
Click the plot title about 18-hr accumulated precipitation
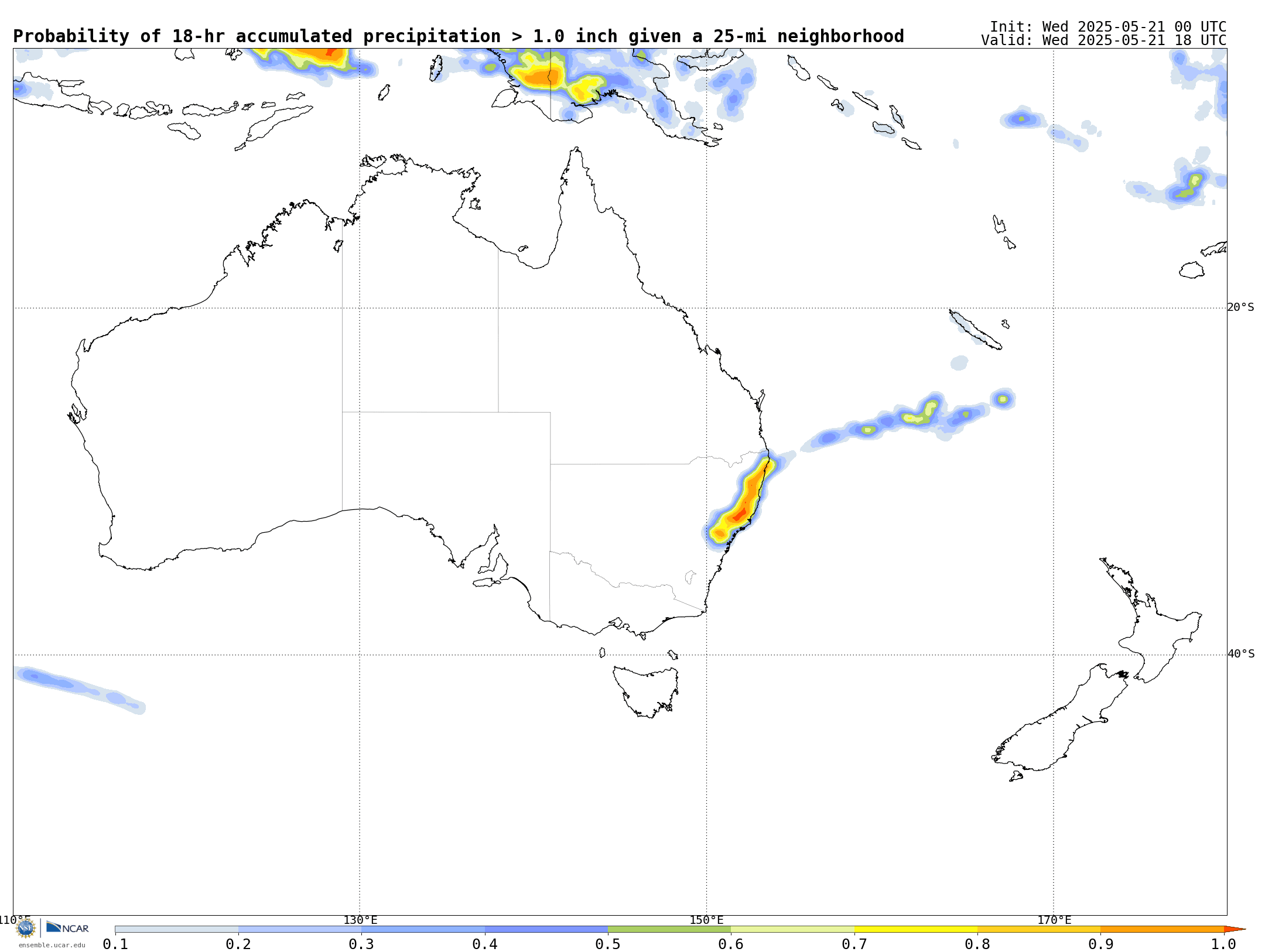(x=459, y=36)
